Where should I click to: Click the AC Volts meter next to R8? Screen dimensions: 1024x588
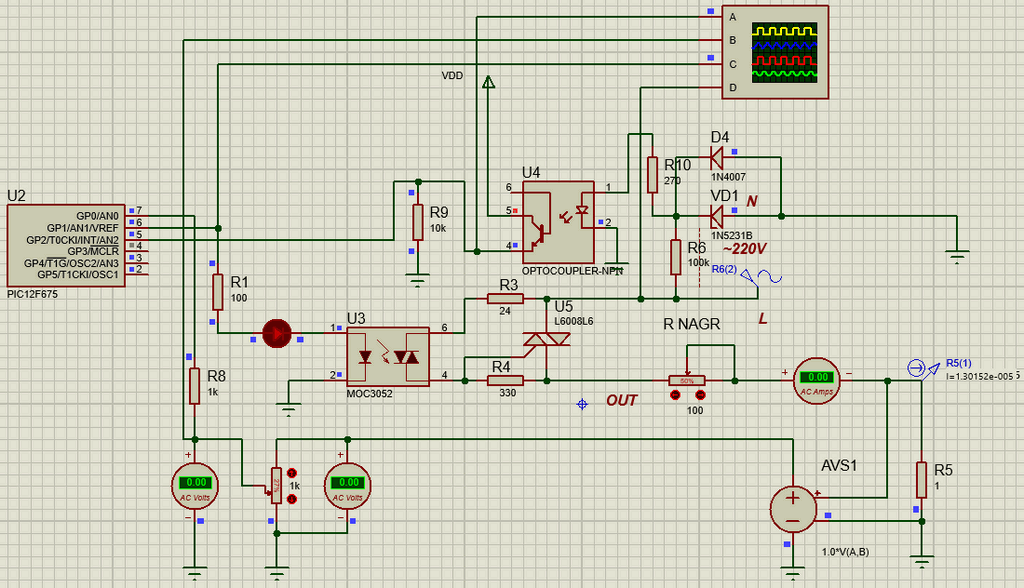coord(195,486)
